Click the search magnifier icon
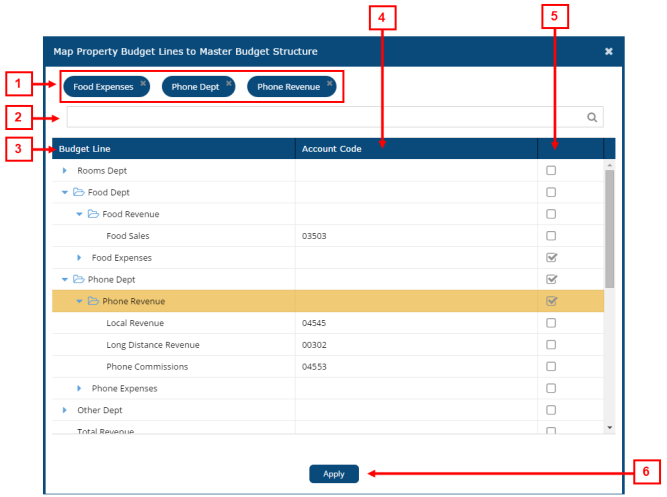The width and height of the screenshot is (667, 497). click(592, 118)
